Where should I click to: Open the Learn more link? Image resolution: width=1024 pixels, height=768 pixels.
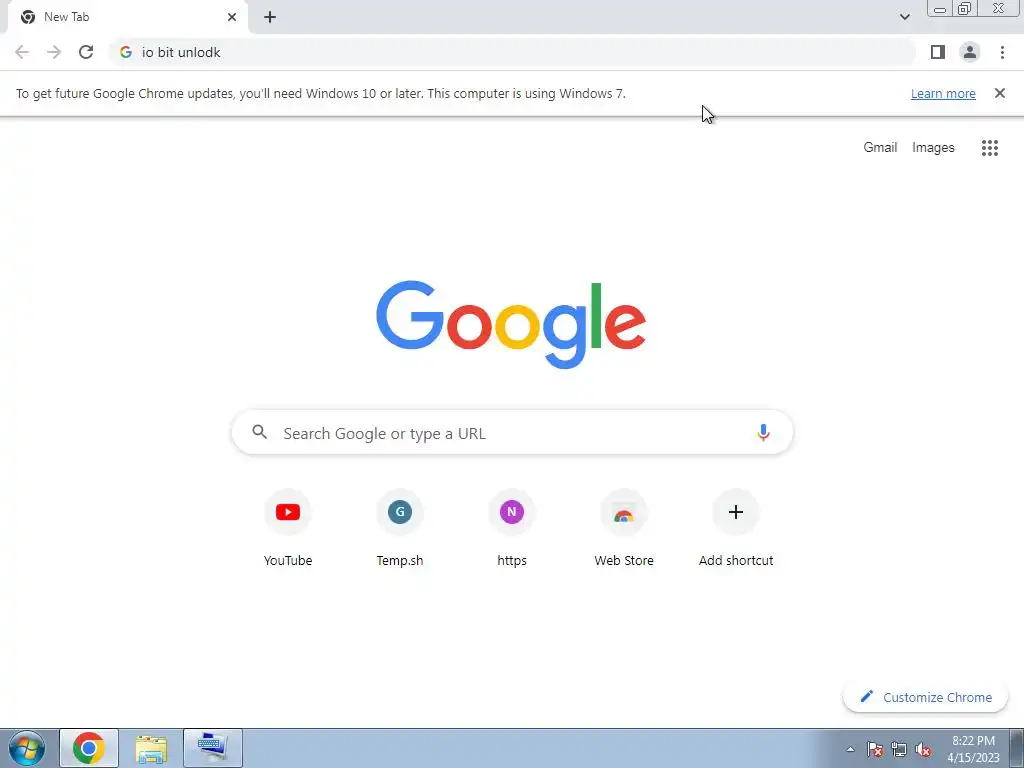pos(943,93)
